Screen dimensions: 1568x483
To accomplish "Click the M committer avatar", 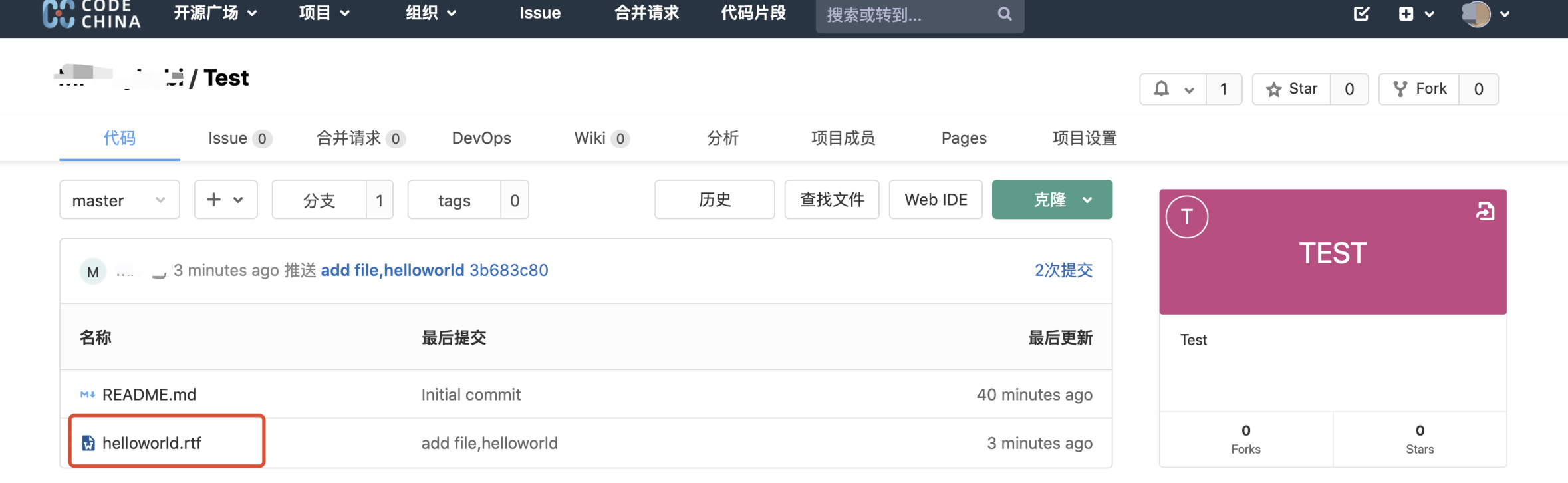I will point(93,271).
